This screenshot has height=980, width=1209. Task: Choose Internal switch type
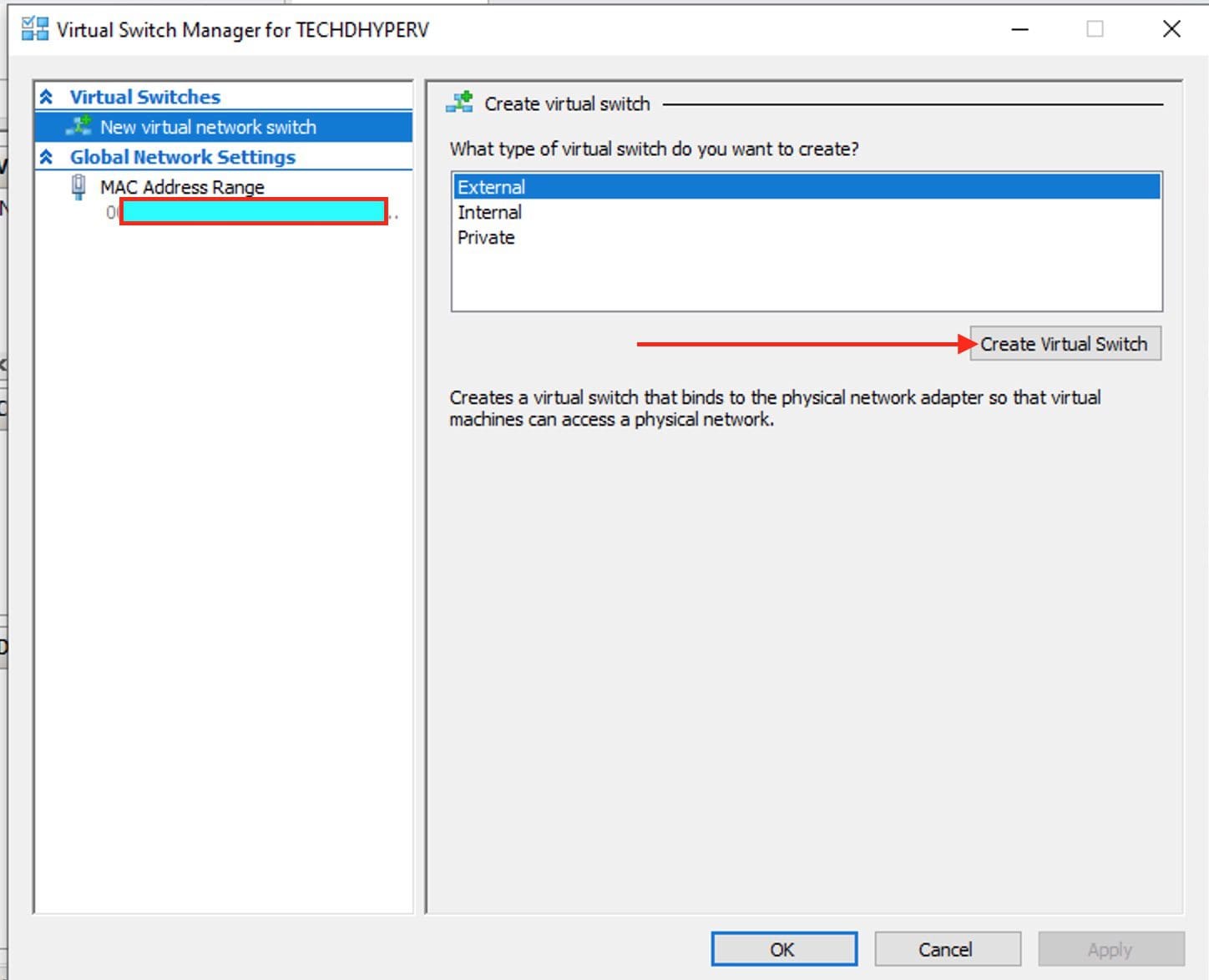click(489, 212)
